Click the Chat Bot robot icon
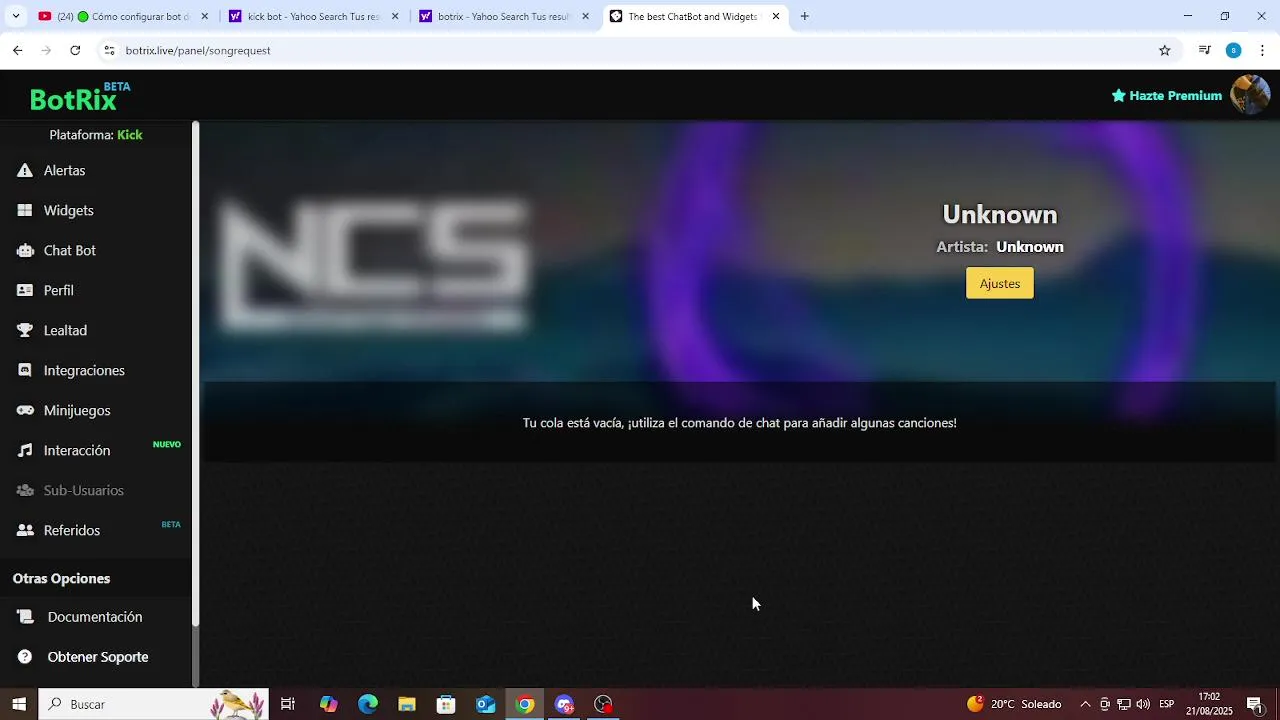 coord(25,251)
